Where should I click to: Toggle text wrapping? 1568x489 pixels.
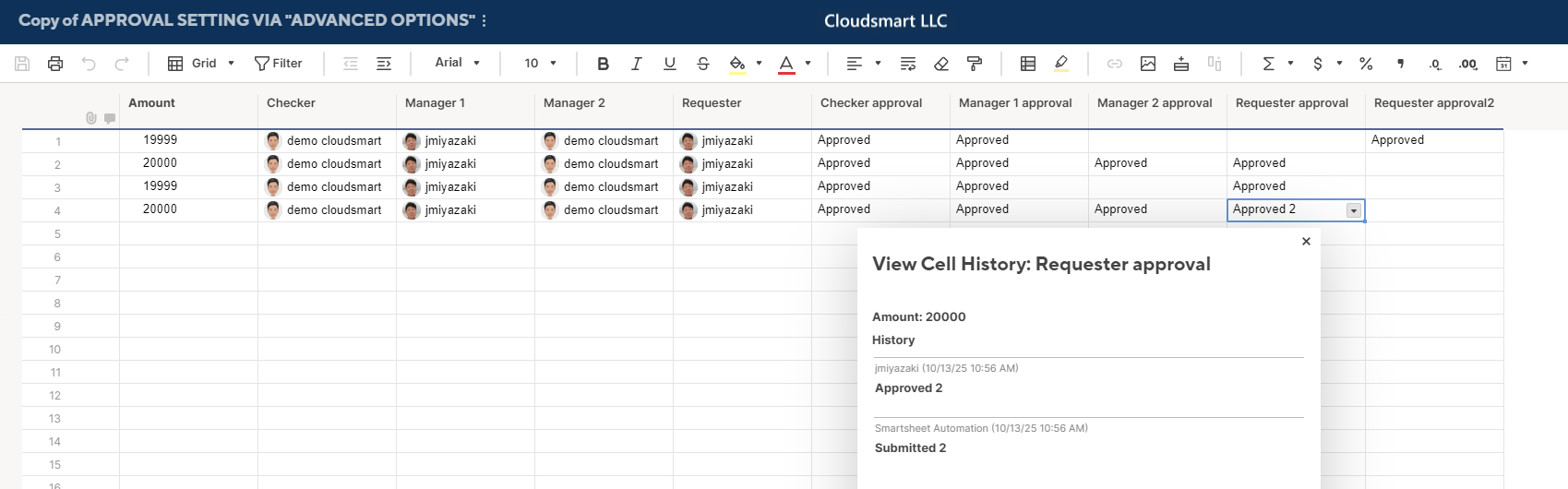(908, 64)
